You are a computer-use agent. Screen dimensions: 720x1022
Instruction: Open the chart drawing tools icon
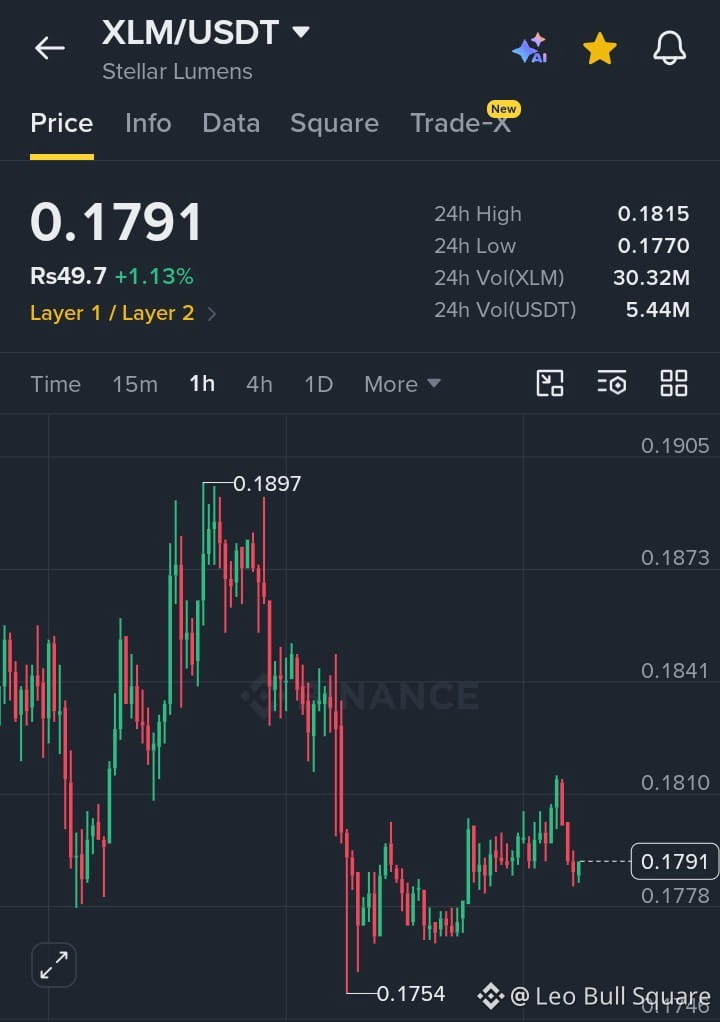pyautogui.click(x=550, y=383)
